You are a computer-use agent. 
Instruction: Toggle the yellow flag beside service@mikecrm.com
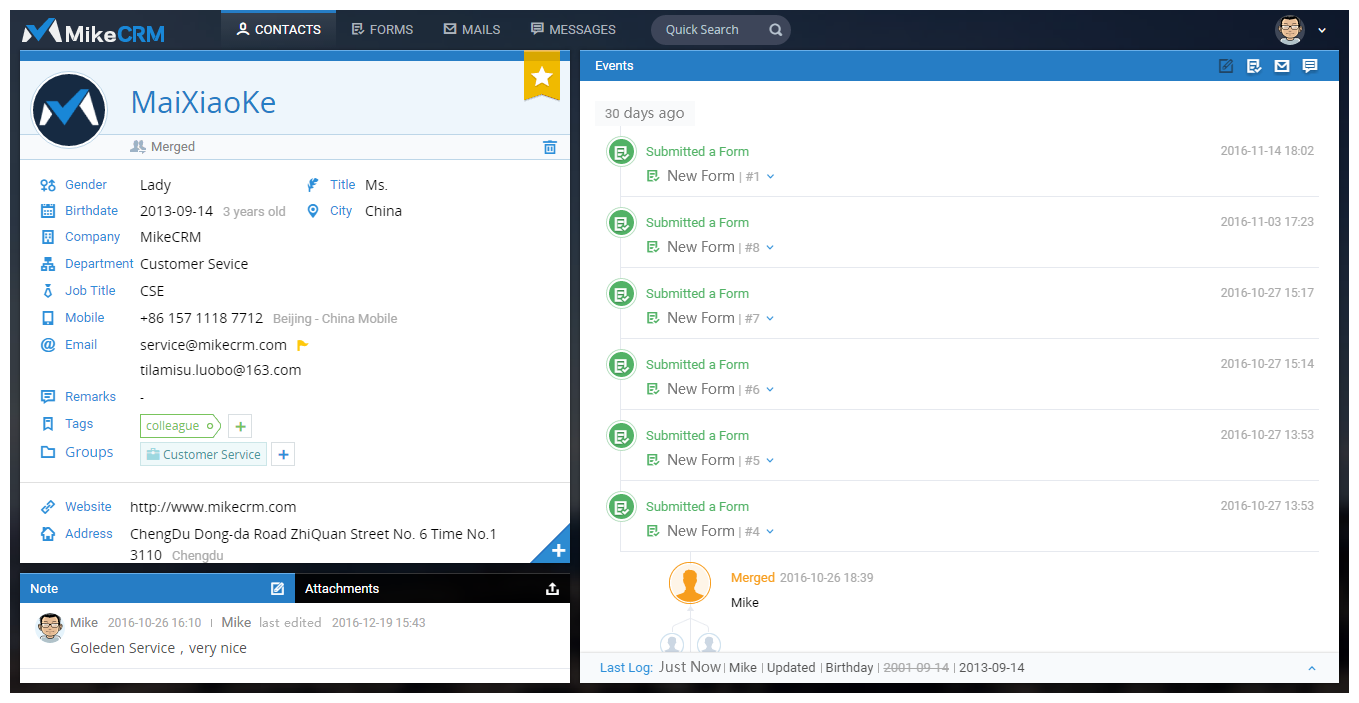303,345
